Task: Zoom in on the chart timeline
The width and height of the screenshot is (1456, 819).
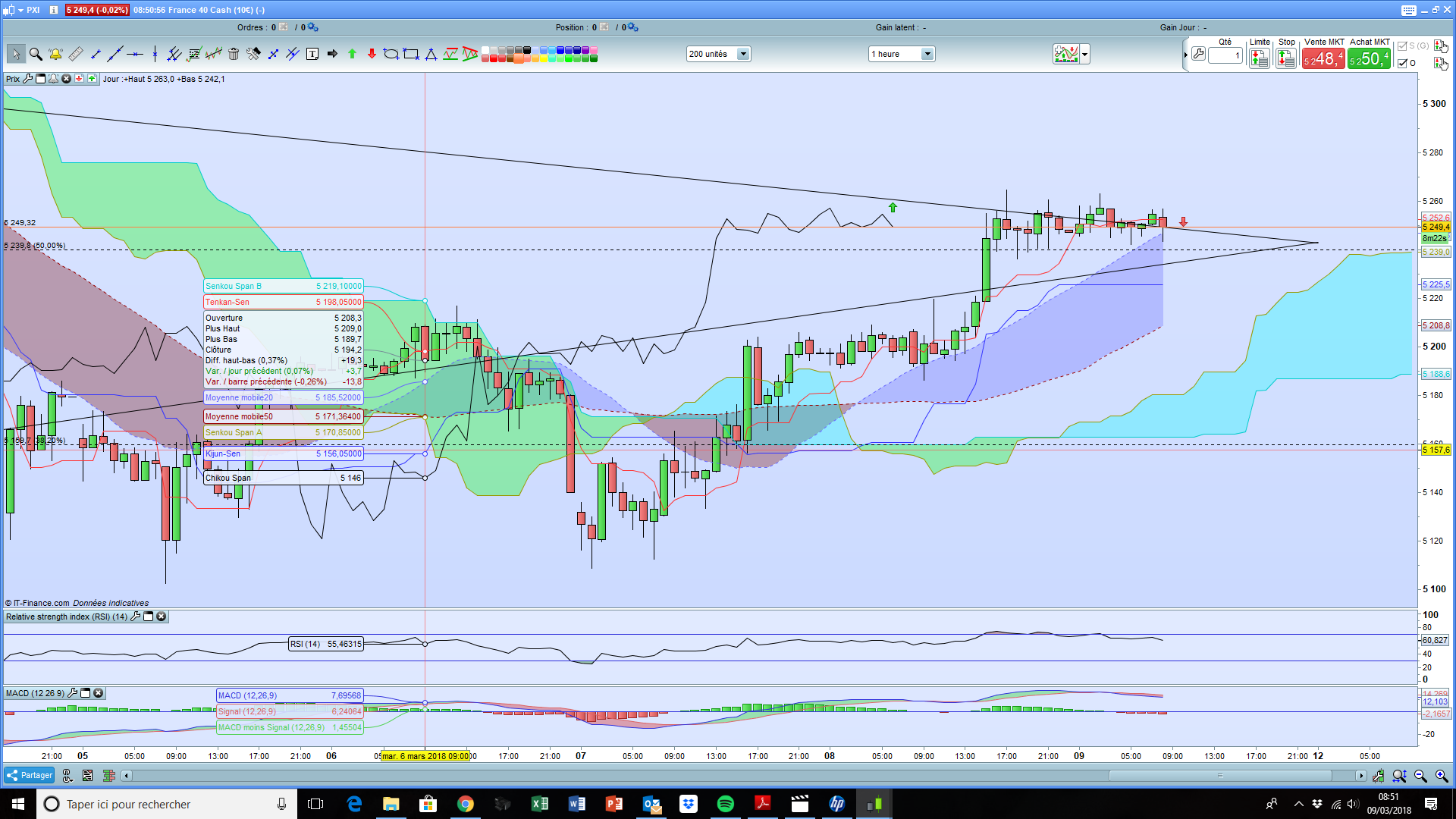Action: coord(1442,776)
